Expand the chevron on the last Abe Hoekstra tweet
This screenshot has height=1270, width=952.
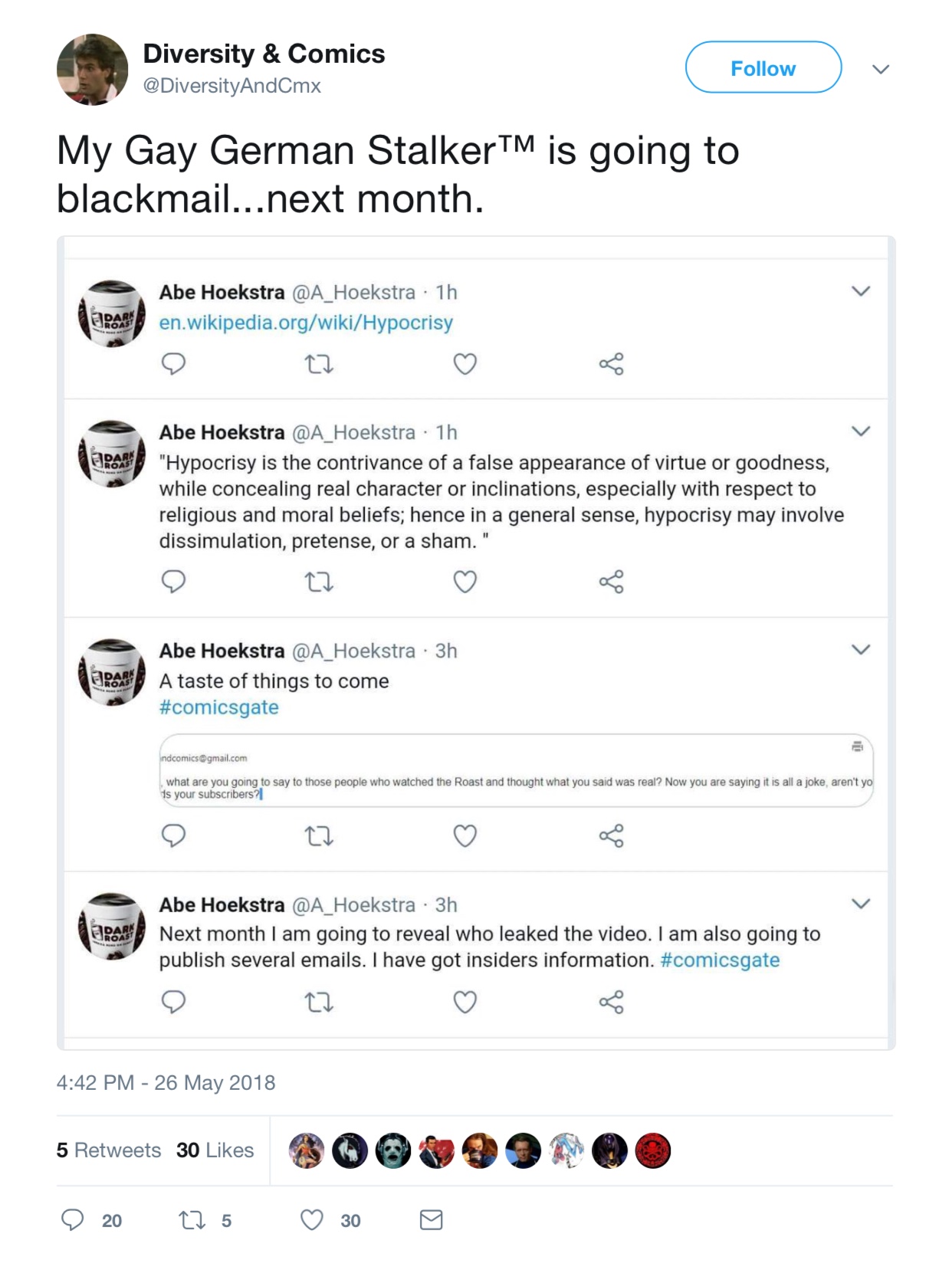pyautogui.click(x=861, y=904)
